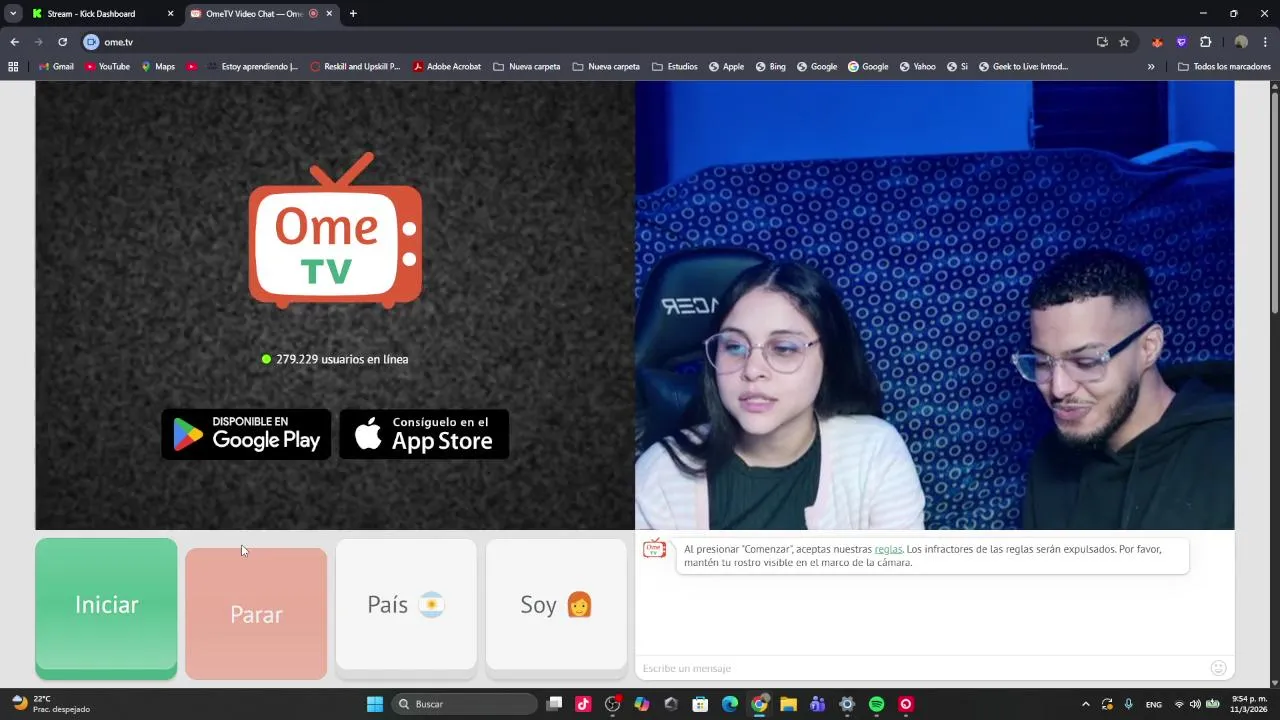Open the Maps bookmark
The height and width of the screenshot is (720, 1280).
[x=158, y=67]
